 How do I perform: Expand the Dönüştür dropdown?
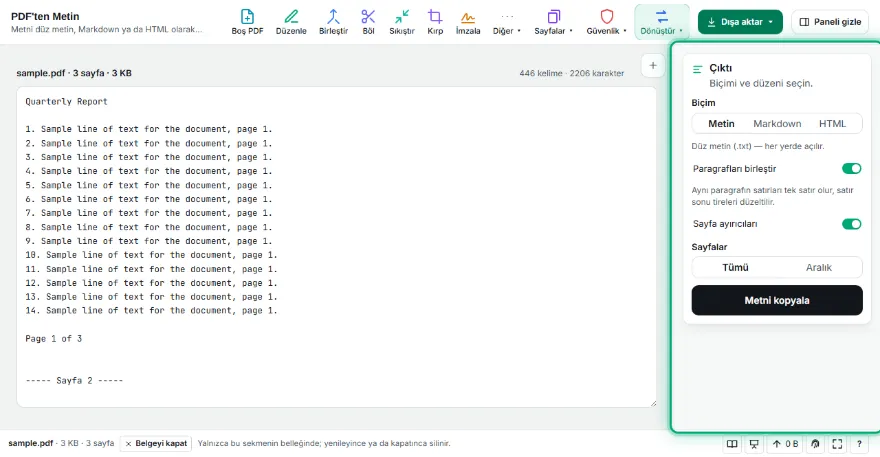point(662,22)
